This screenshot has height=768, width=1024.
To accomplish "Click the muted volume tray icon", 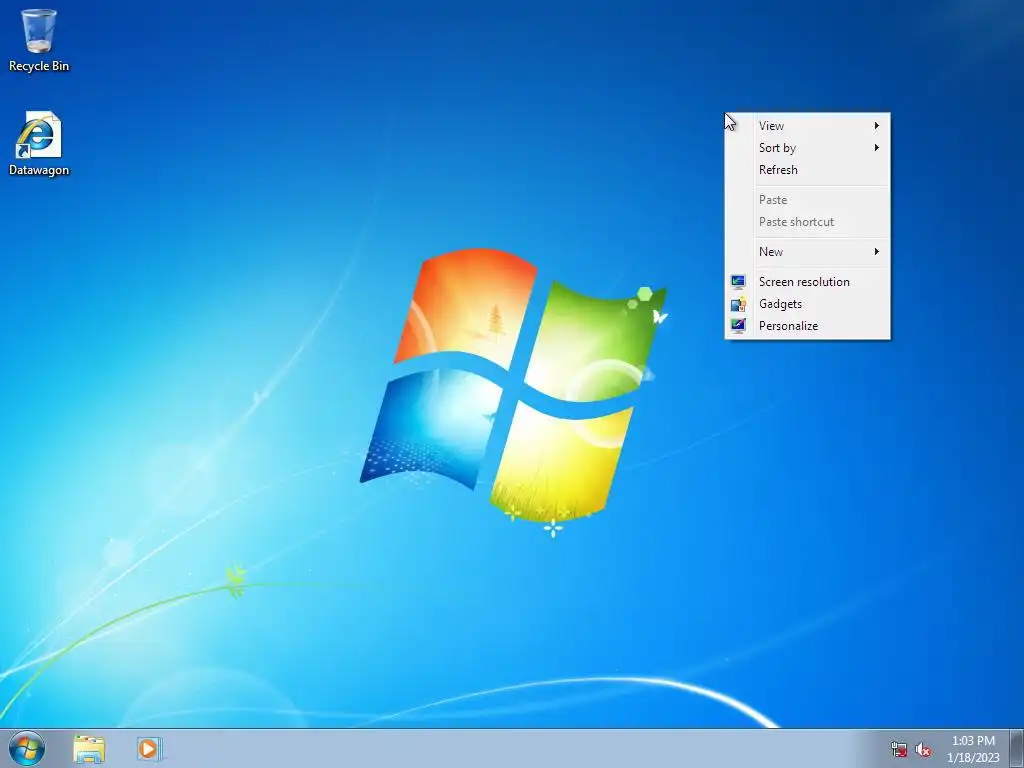I will coord(923,749).
